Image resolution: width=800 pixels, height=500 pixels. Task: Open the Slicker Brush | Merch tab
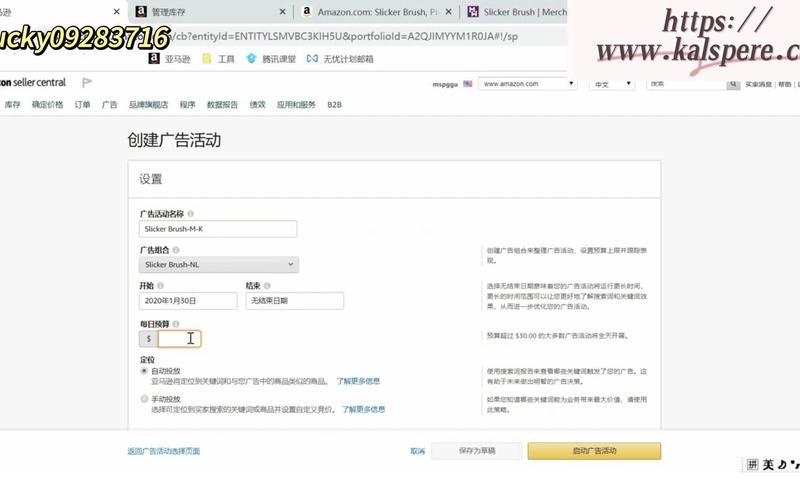coord(515,12)
